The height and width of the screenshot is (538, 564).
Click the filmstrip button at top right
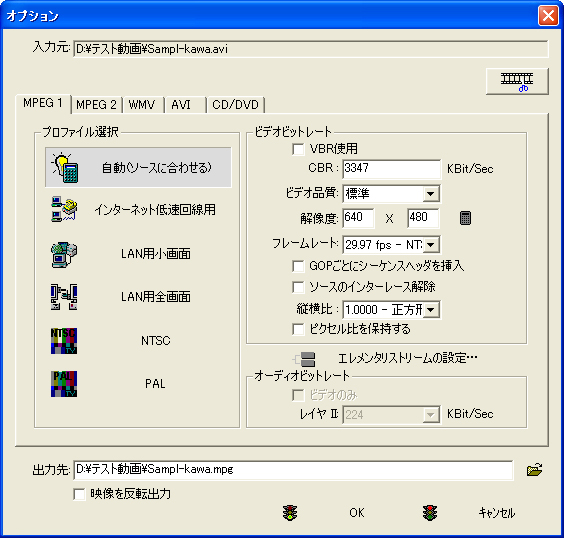pyautogui.click(x=517, y=81)
